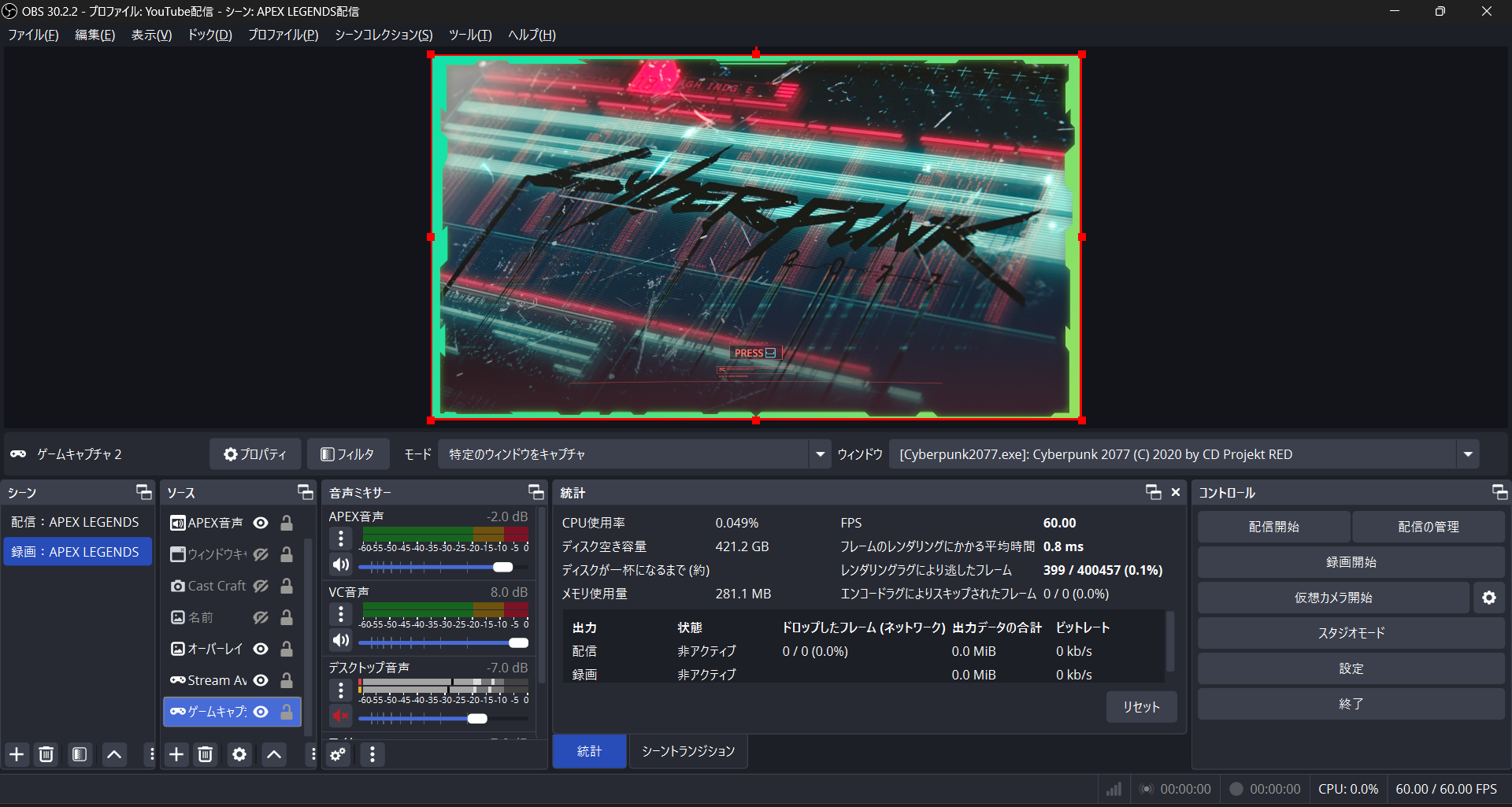
Task: Switch to シーントランジション tab
Action: pyautogui.click(x=688, y=751)
